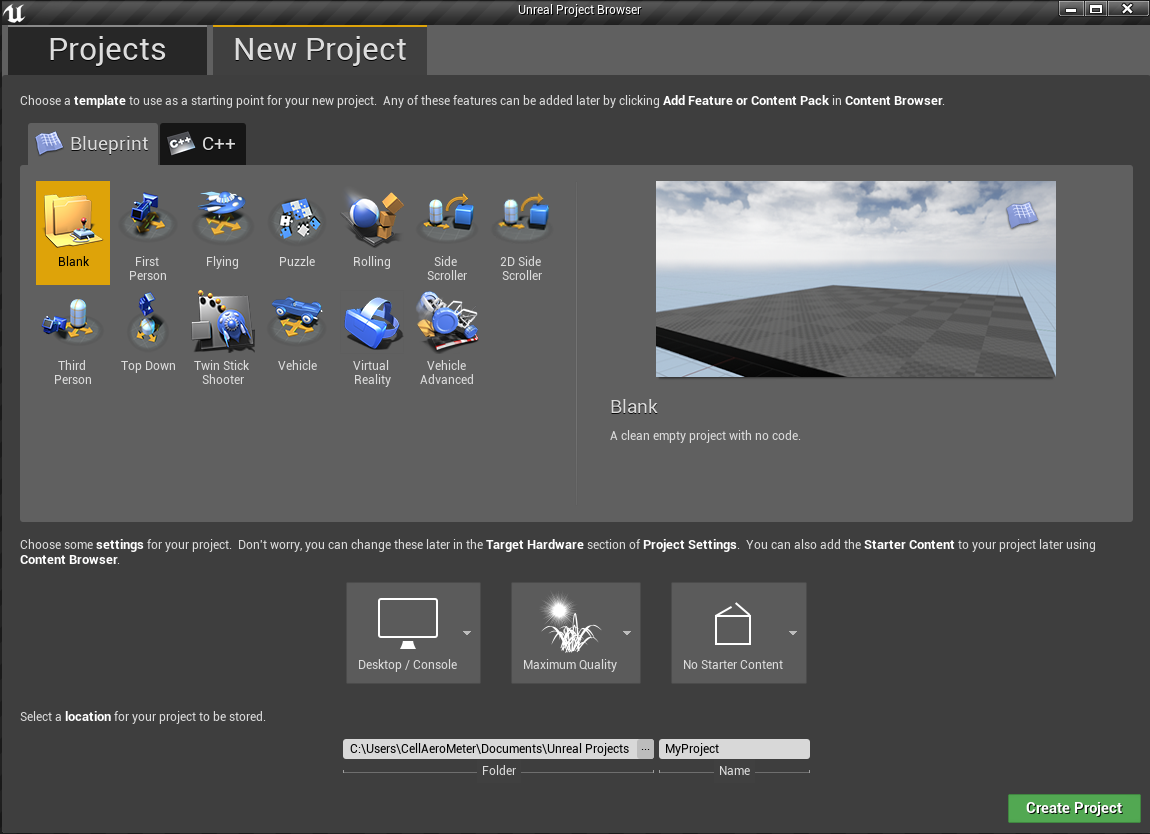Image resolution: width=1150 pixels, height=834 pixels.
Task: Open the Desktop / Console dropdown arrow
Action: 467,632
